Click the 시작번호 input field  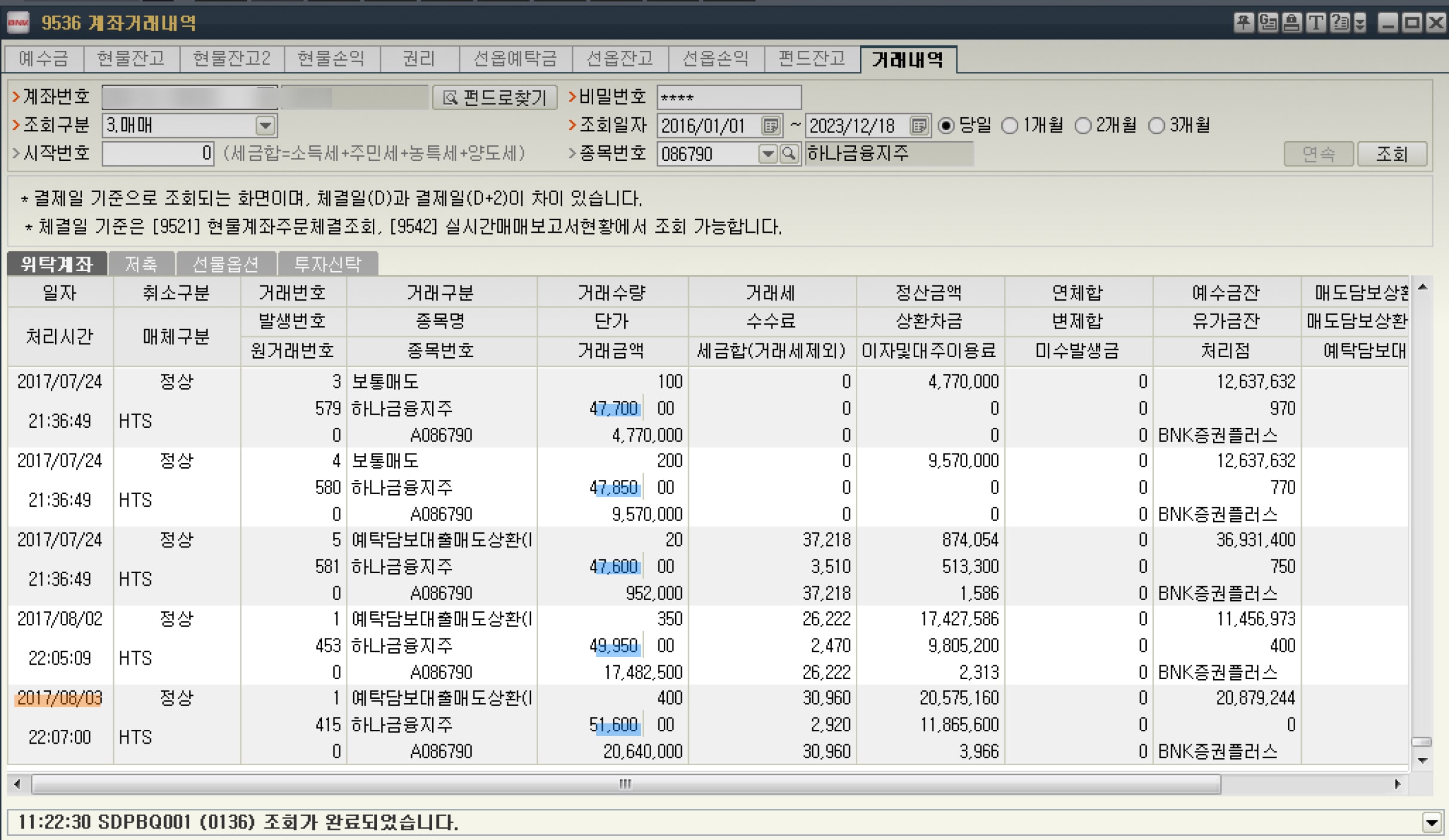tap(158, 154)
